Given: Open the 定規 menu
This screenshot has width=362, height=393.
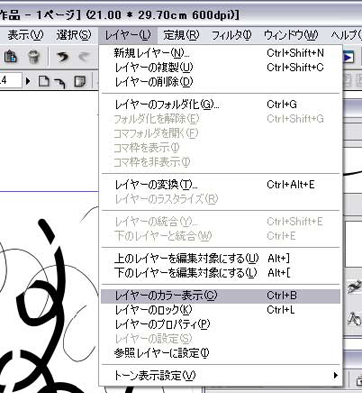Looking at the screenshot, I should 181,35.
